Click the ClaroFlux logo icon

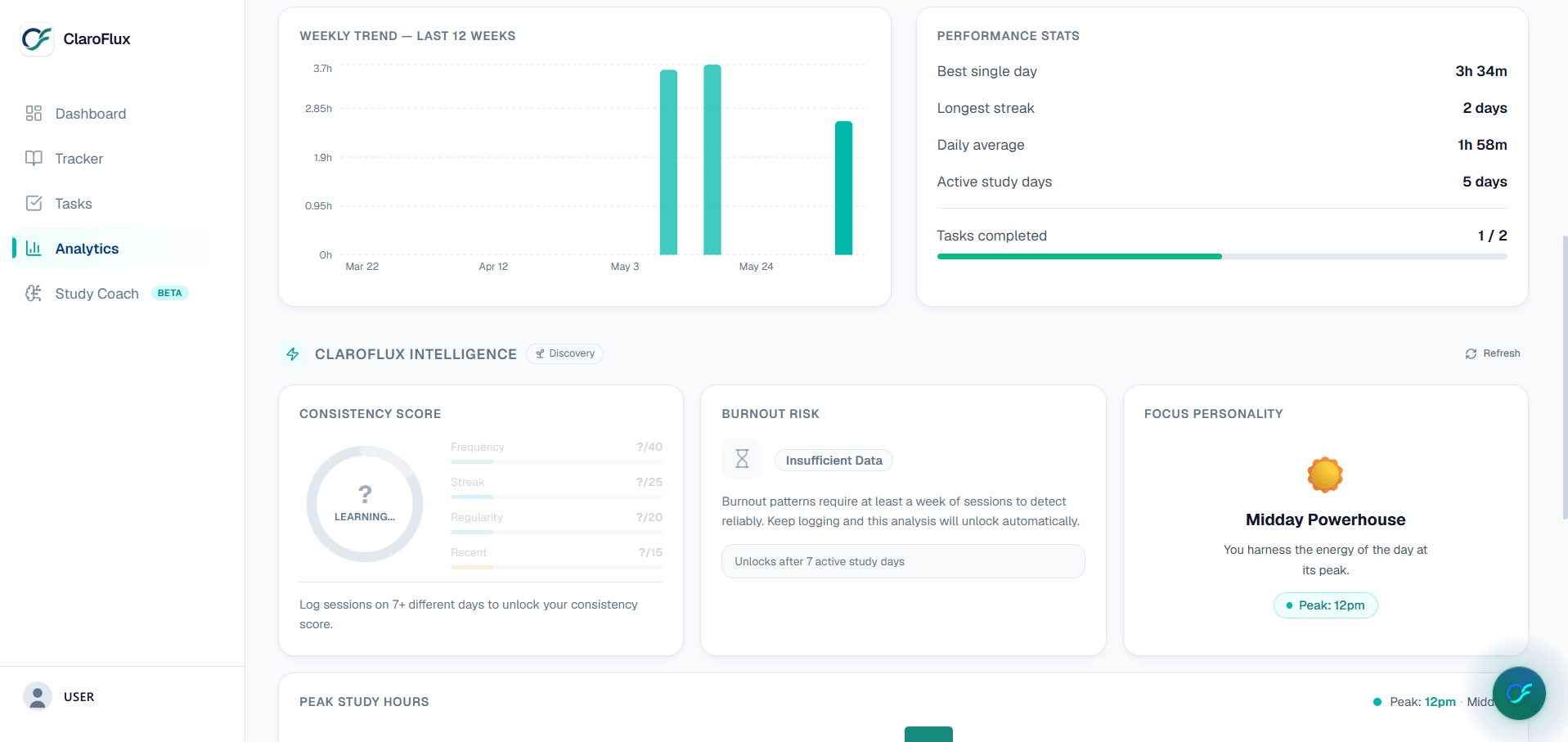click(37, 38)
